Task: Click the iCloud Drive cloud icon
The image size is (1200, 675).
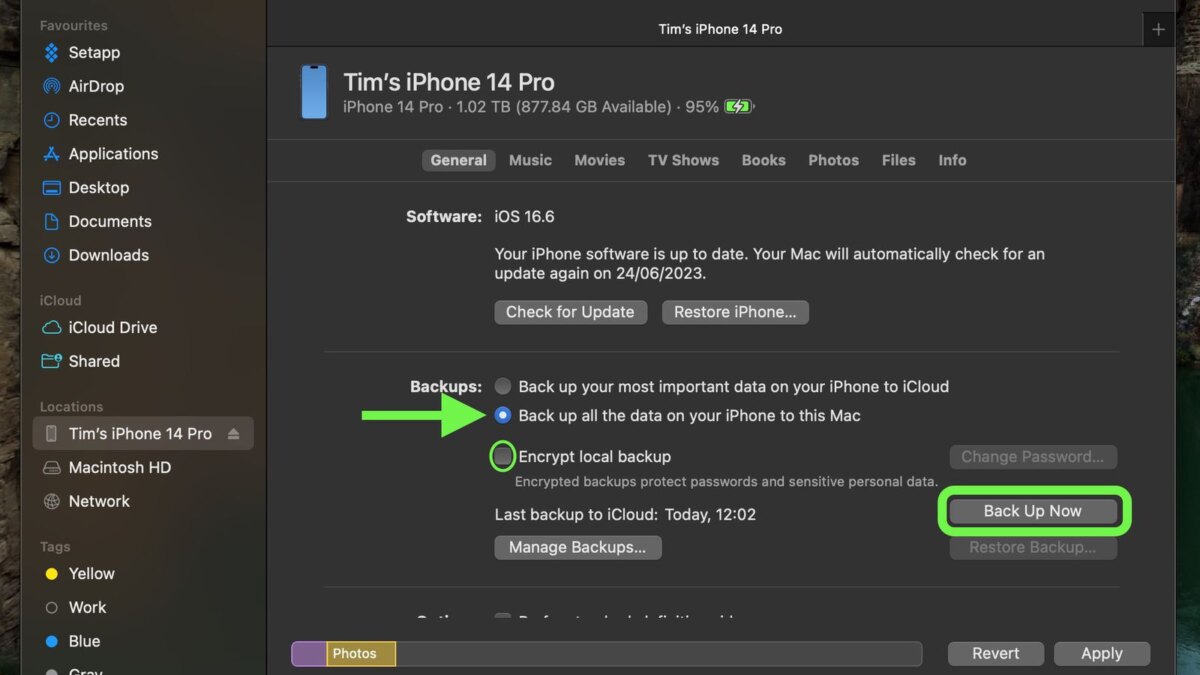Action: pos(51,328)
